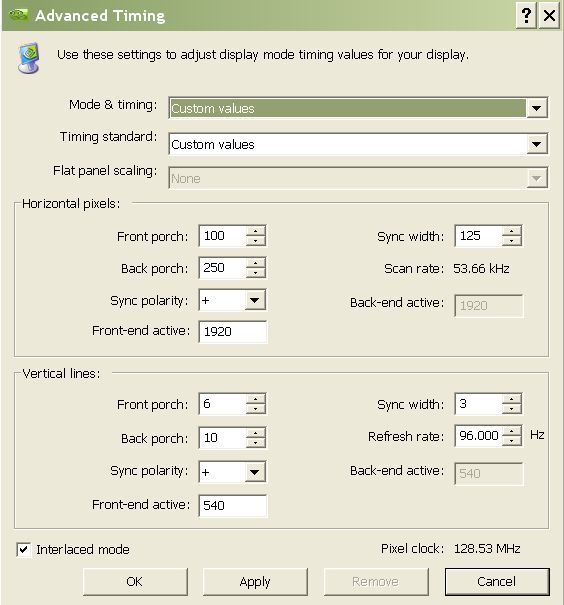The height and width of the screenshot is (605, 564).
Task: Click vertical Front porch field showing 6
Action: pos(223,404)
